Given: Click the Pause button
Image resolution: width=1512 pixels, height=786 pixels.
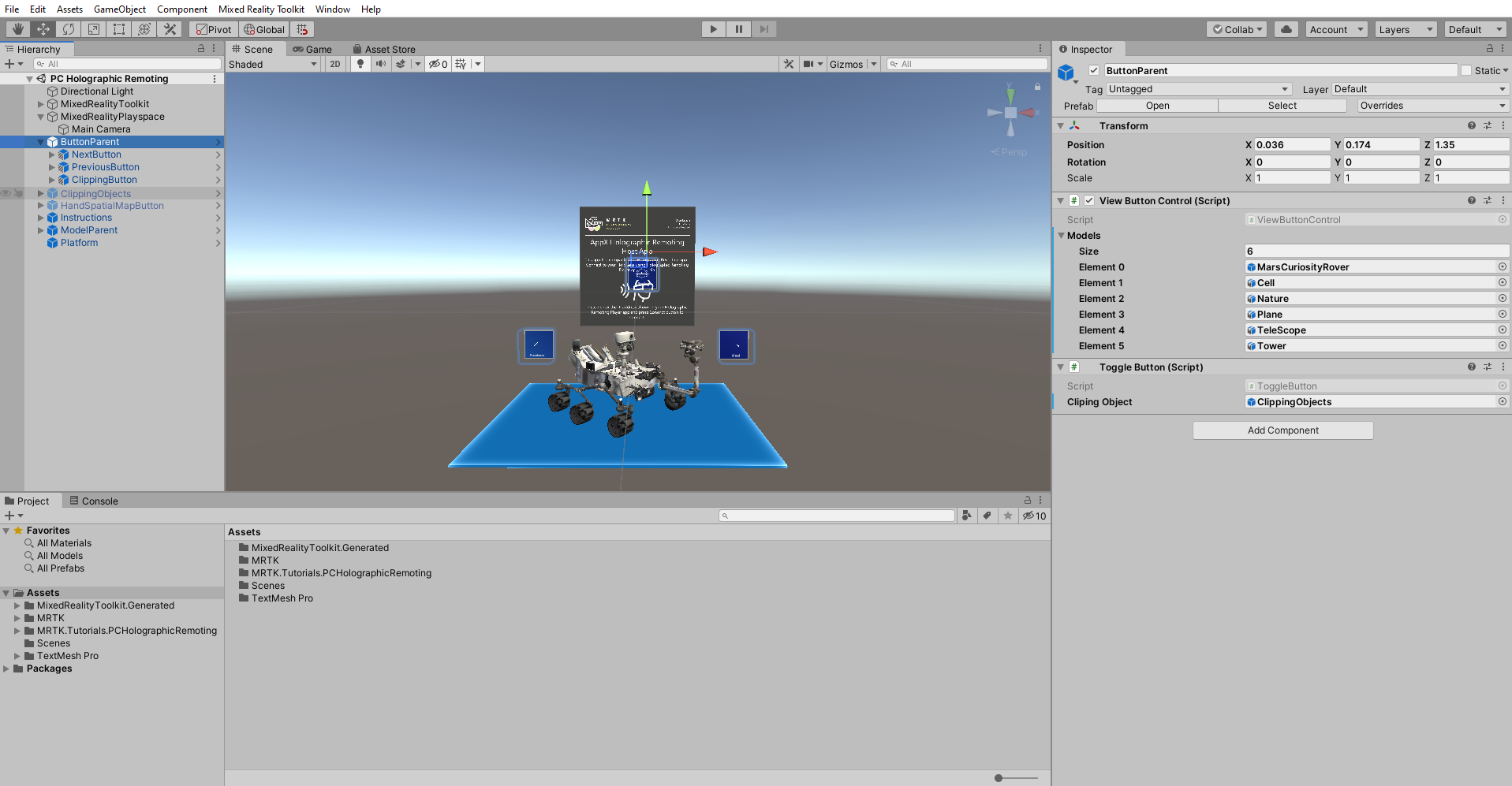Looking at the screenshot, I should pos(739,29).
